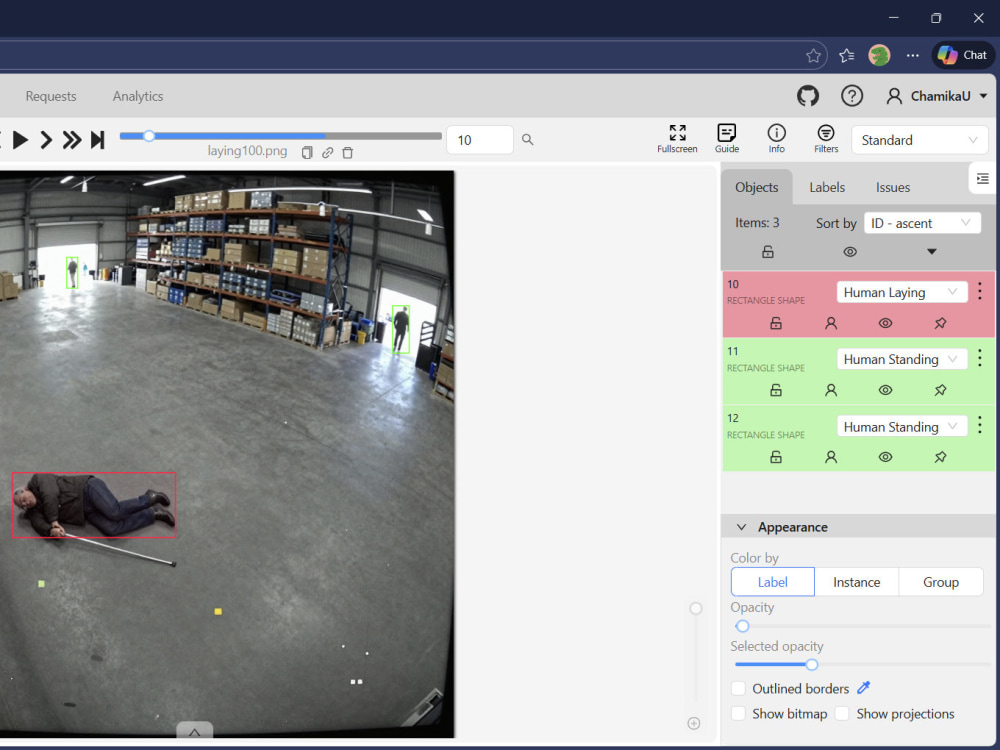Click the canvas zoom plus circle icon
This screenshot has width=1000, height=750.
[694, 723]
